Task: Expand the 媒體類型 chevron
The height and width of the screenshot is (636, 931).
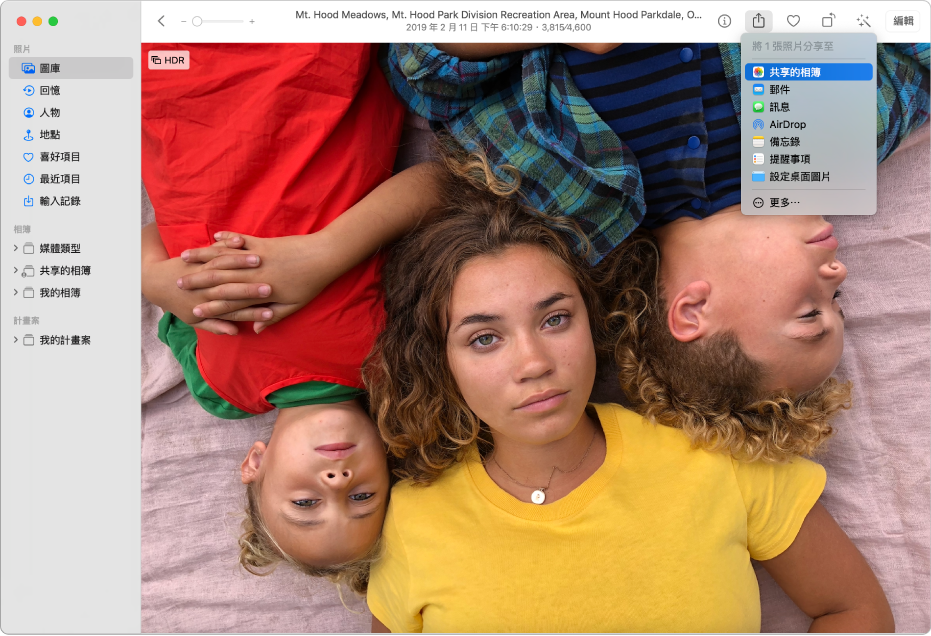Action: click(x=15, y=248)
